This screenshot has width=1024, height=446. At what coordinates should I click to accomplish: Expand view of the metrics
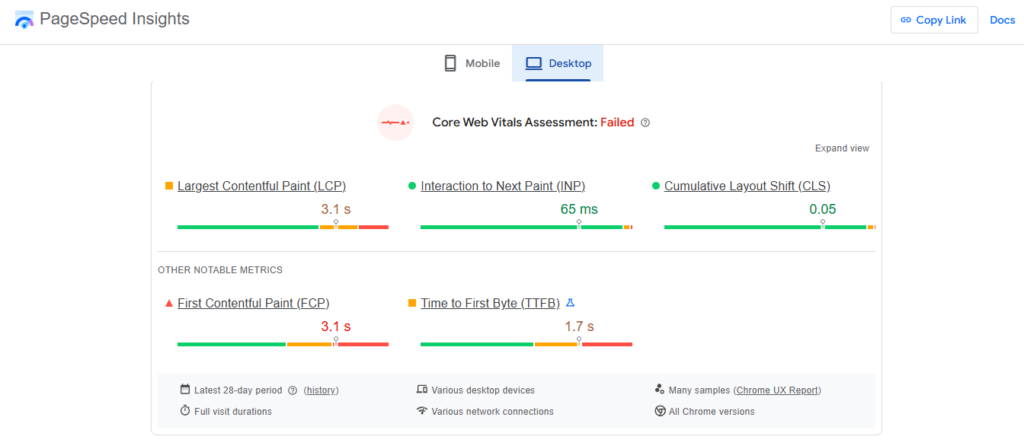pyautogui.click(x=841, y=148)
